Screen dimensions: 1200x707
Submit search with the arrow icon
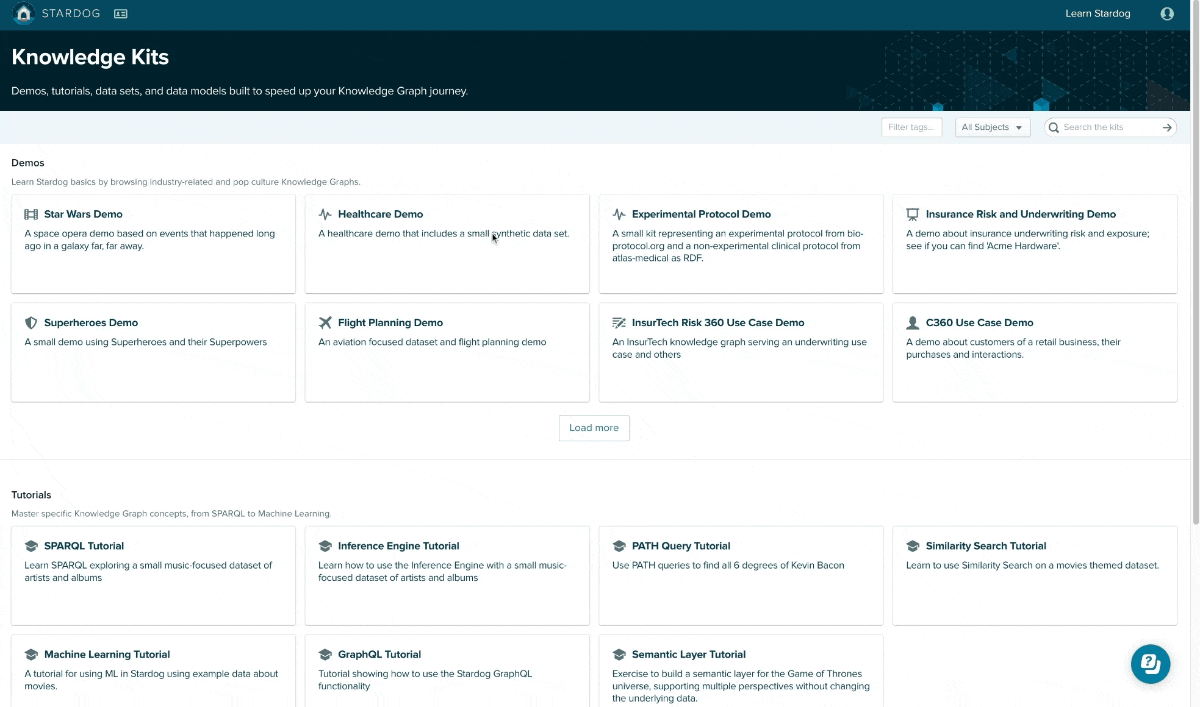[1167, 128]
